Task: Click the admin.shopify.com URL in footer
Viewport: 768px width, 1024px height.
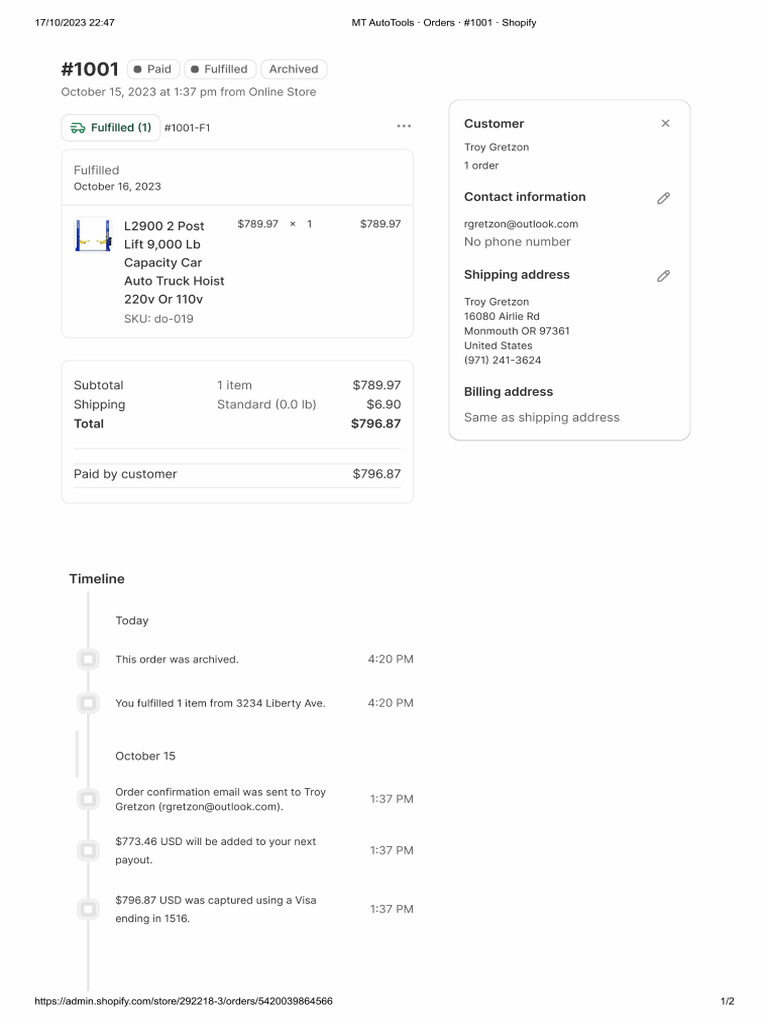Action: [183, 1001]
